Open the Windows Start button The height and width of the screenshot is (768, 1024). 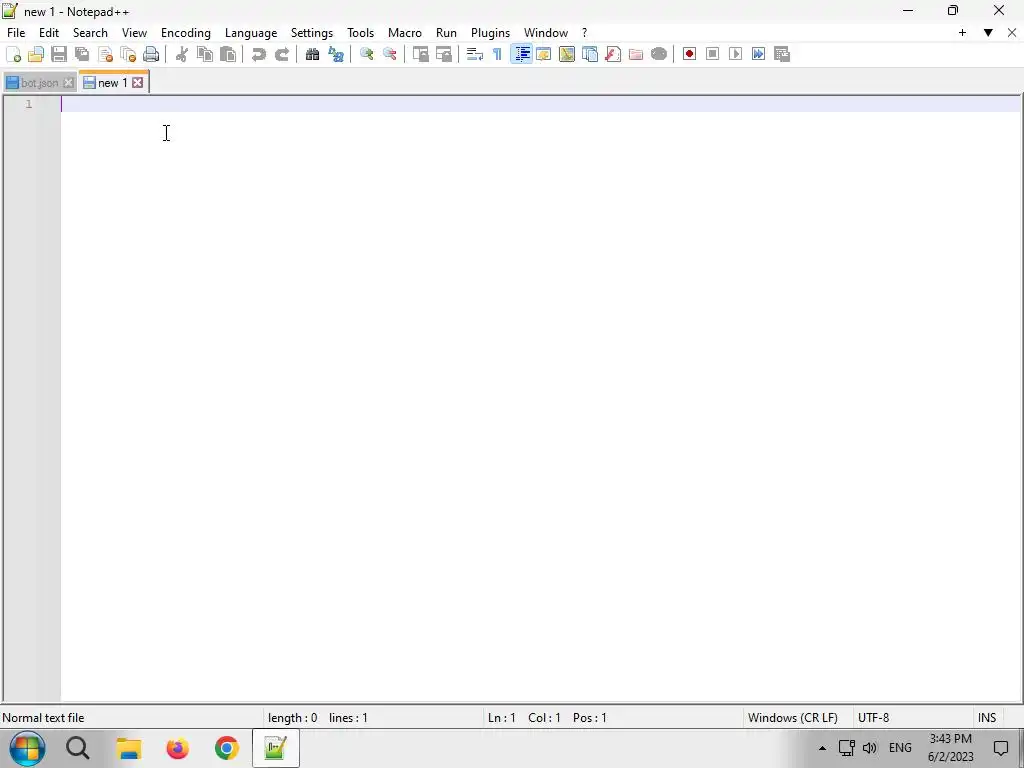tap(27, 748)
